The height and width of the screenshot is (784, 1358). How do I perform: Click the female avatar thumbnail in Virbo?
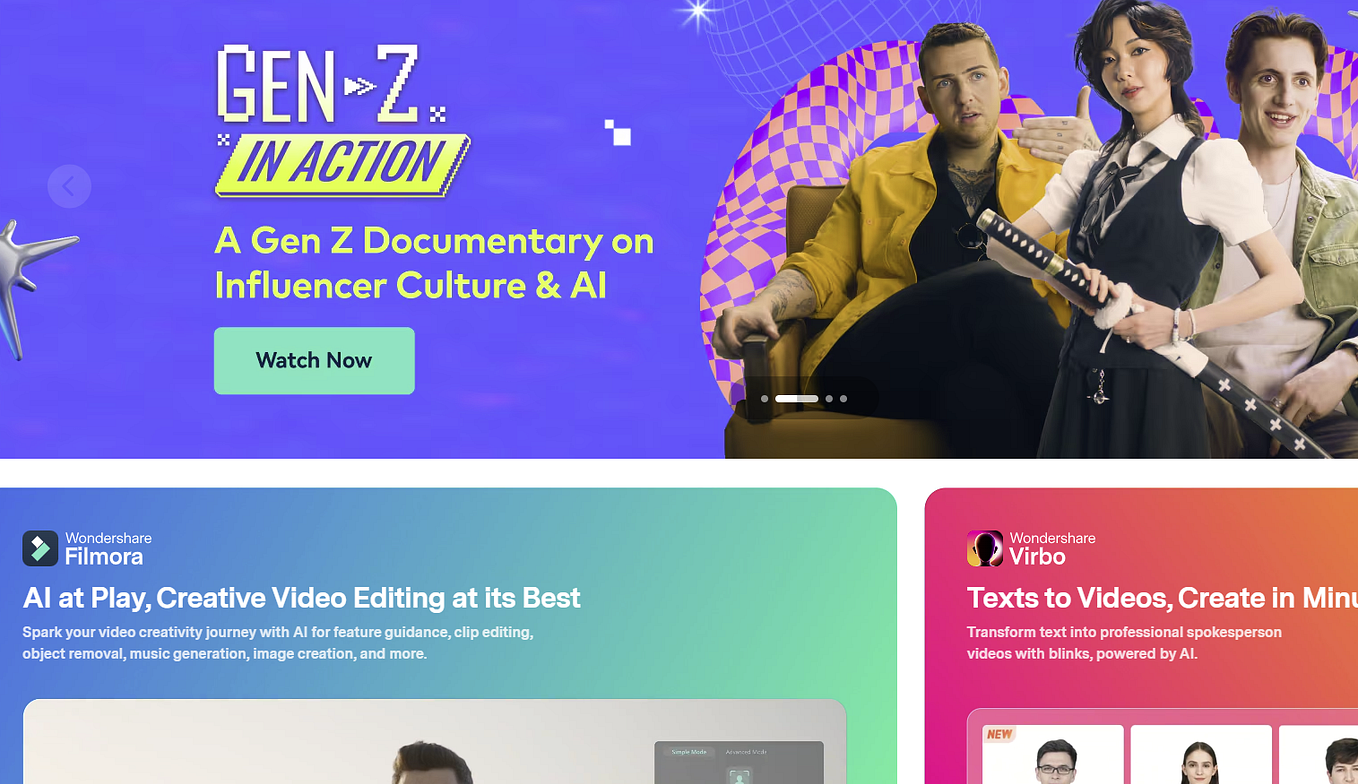1201,754
